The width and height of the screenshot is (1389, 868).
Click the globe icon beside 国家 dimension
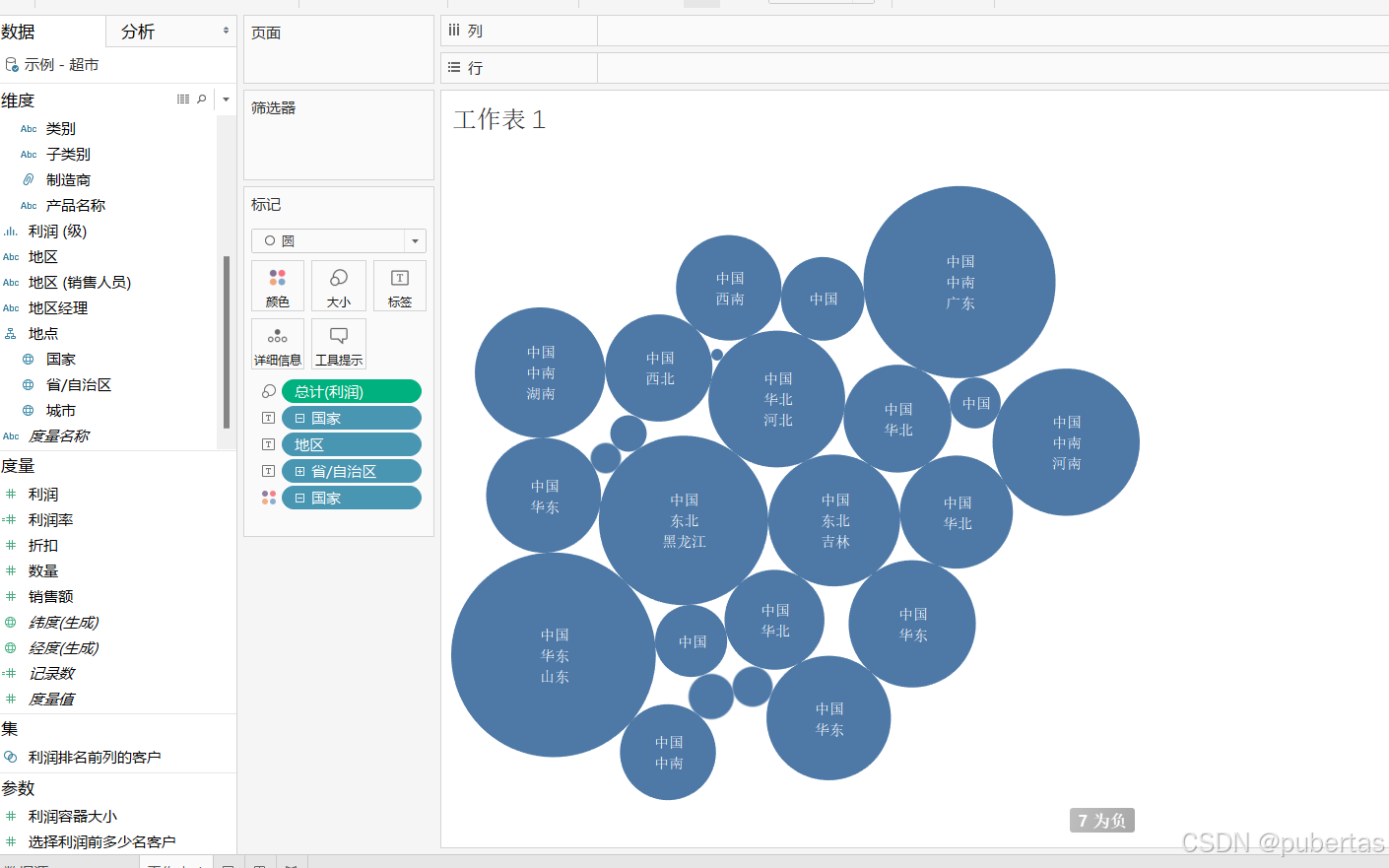tap(29, 360)
